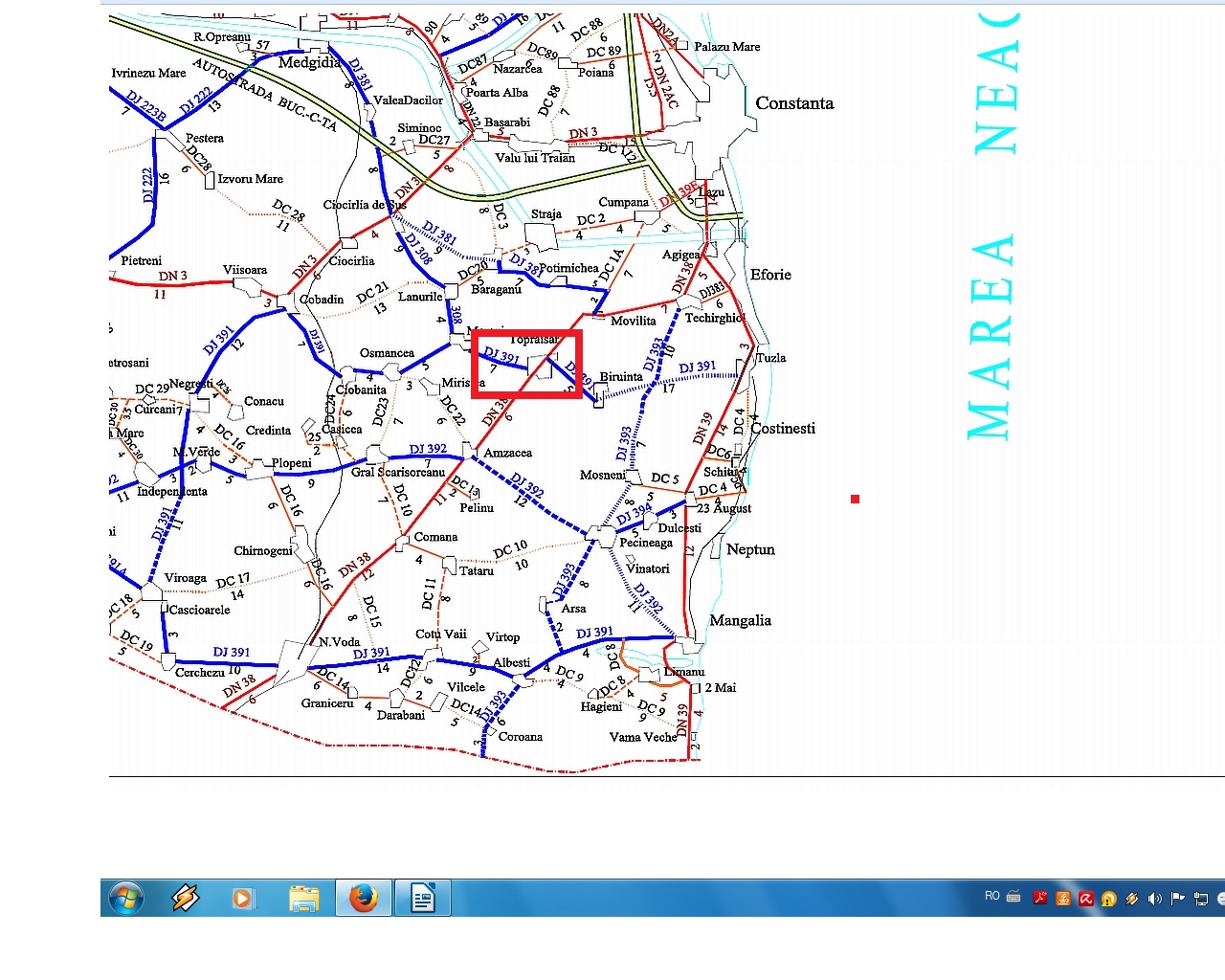This screenshot has width=1225, height=980.
Task: Open the Winamp agent tray icon
Action: (1131, 898)
